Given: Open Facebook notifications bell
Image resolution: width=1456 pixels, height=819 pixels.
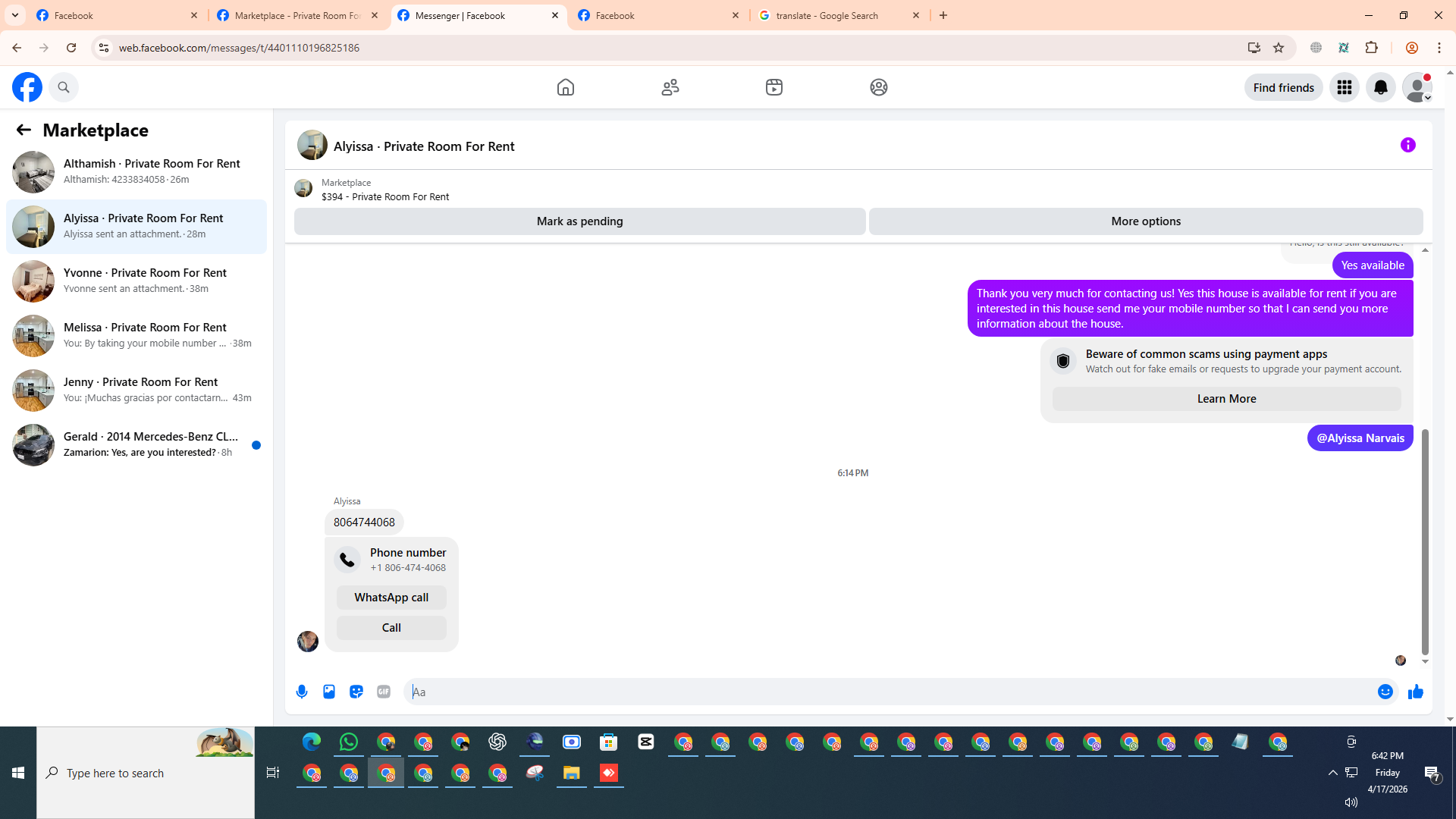Looking at the screenshot, I should (1380, 87).
